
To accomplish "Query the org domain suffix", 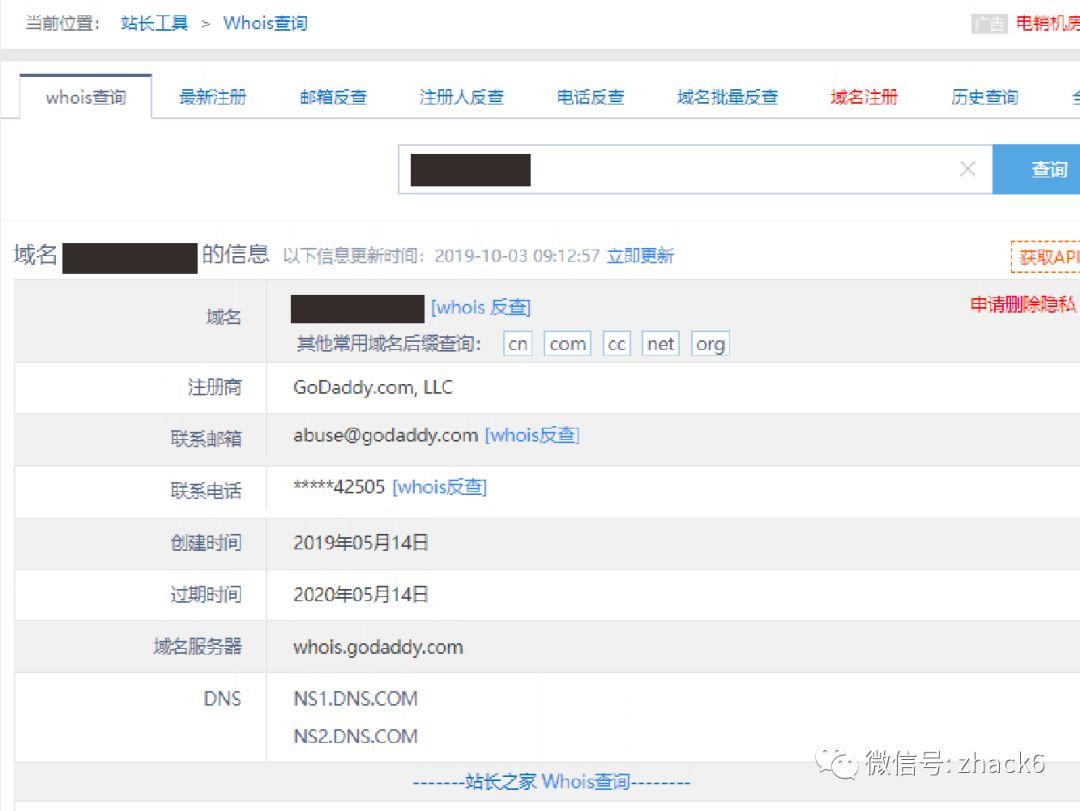I will [710, 343].
